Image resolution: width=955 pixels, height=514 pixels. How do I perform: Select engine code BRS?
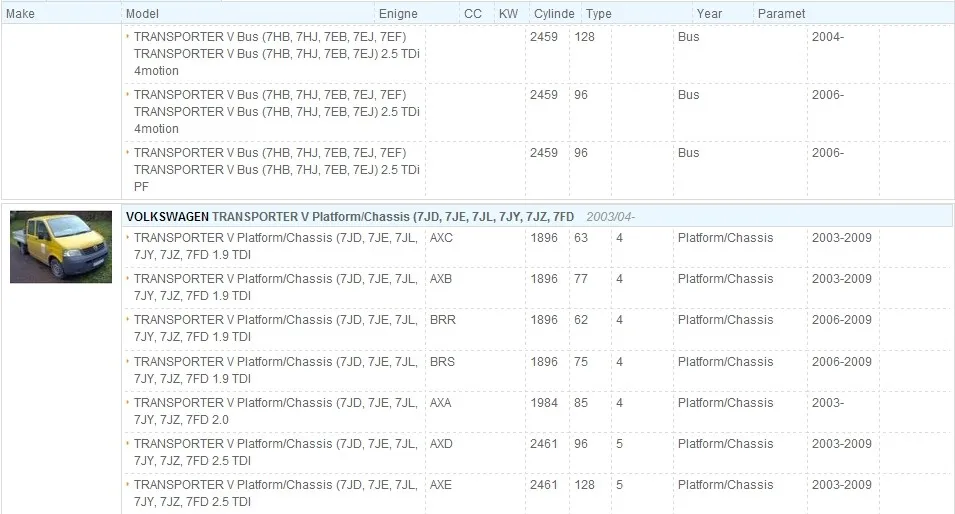point(442,362)
